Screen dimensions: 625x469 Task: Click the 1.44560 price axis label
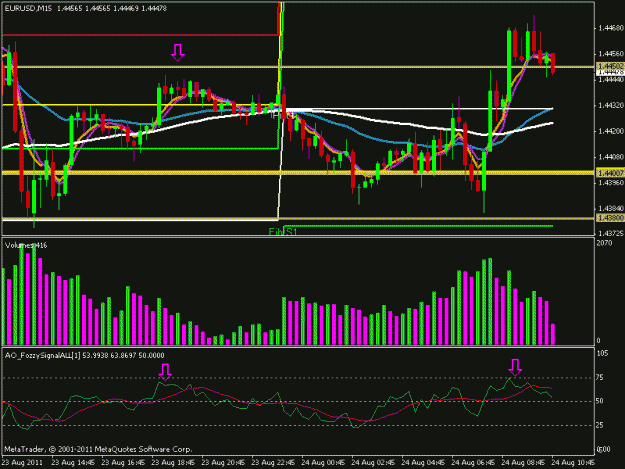[x=611, y=54]
